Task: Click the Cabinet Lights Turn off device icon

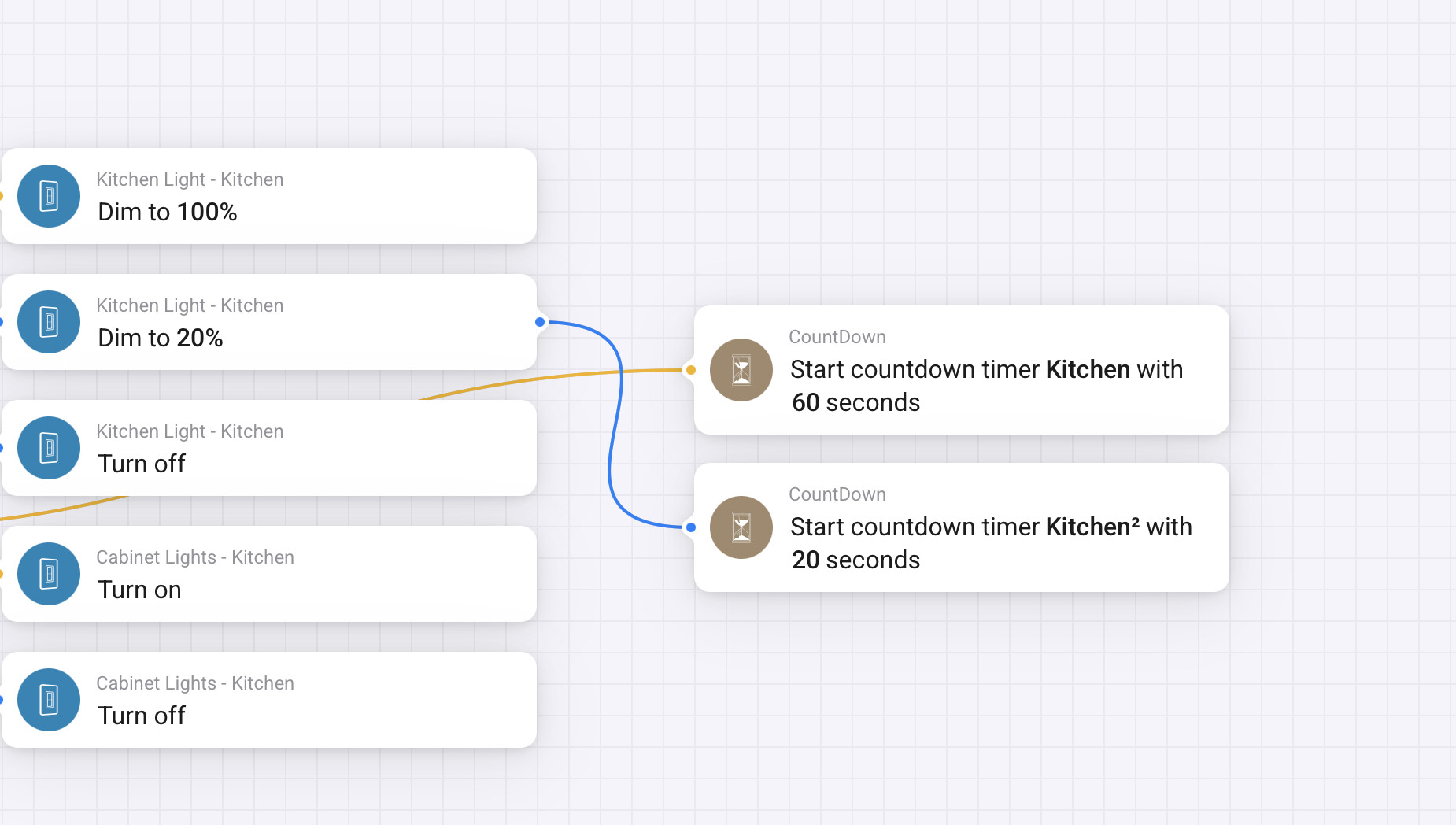Action: pos(49,700)
